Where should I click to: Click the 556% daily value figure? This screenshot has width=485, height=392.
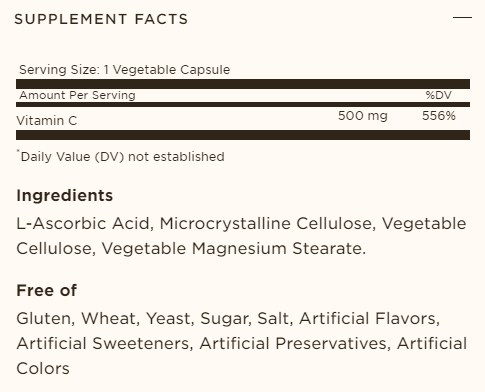pyautogui.click(x=439, y=116)
